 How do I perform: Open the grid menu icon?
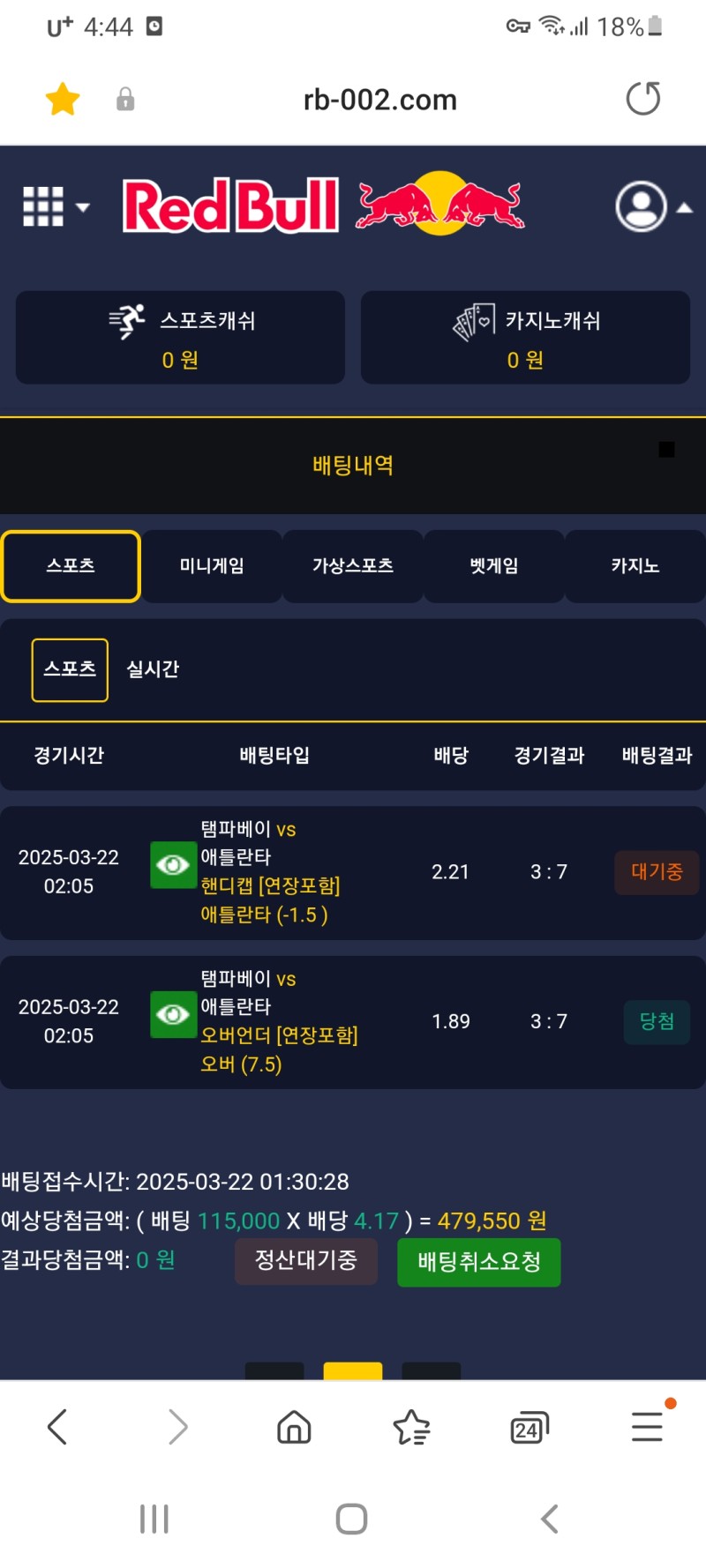point(55,207)
